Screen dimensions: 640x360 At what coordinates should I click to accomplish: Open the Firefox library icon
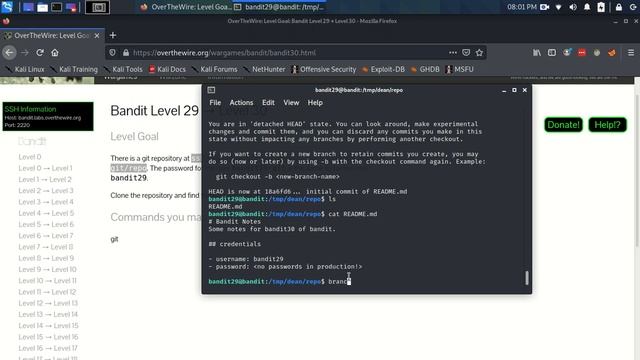click(x=537, y=53)
